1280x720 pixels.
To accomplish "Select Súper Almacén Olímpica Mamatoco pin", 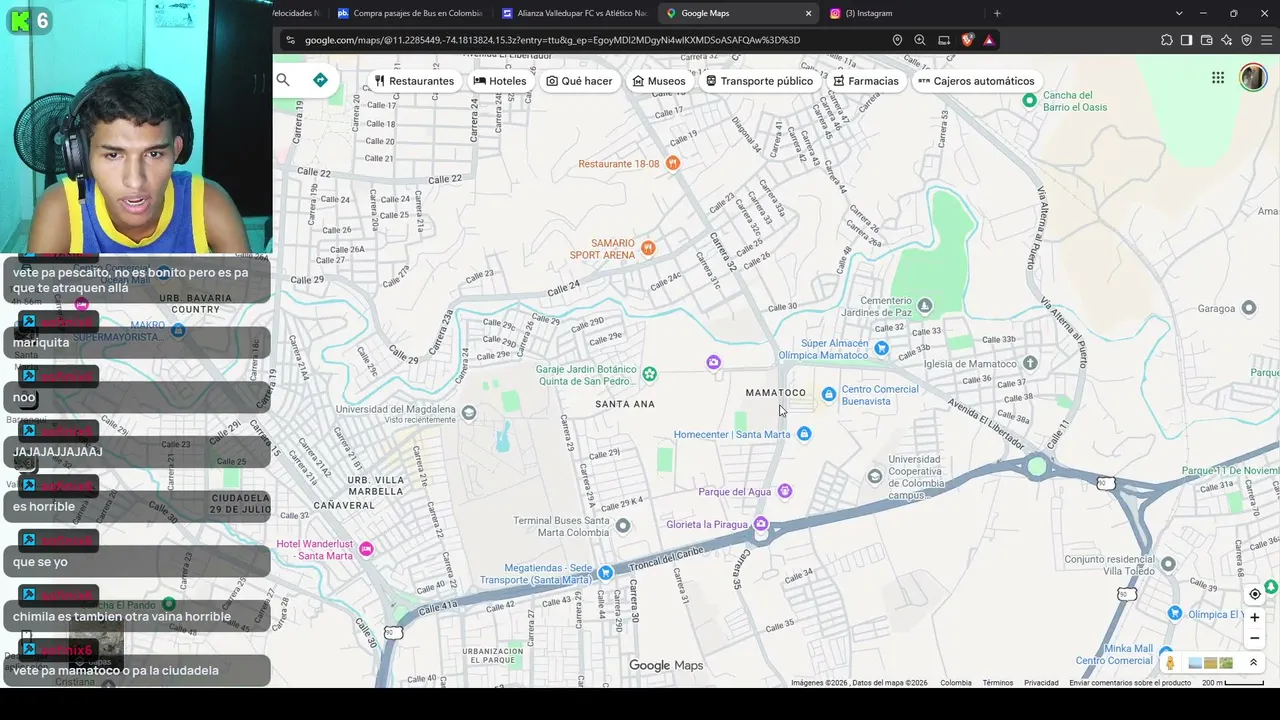I will click(881, 348).
